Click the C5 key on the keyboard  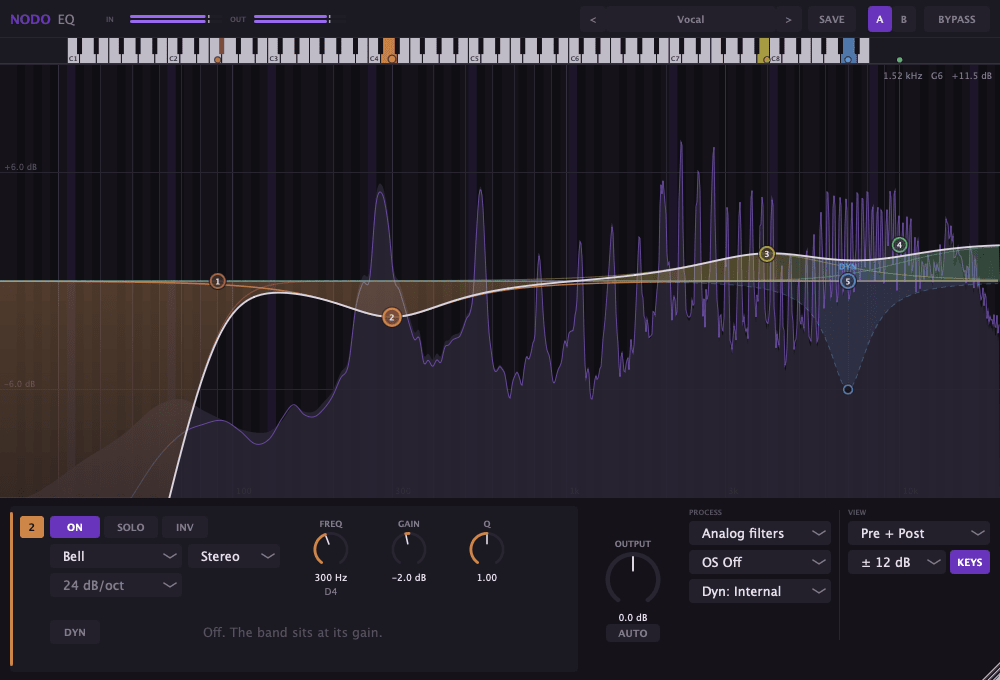click(x=474, y=51)
